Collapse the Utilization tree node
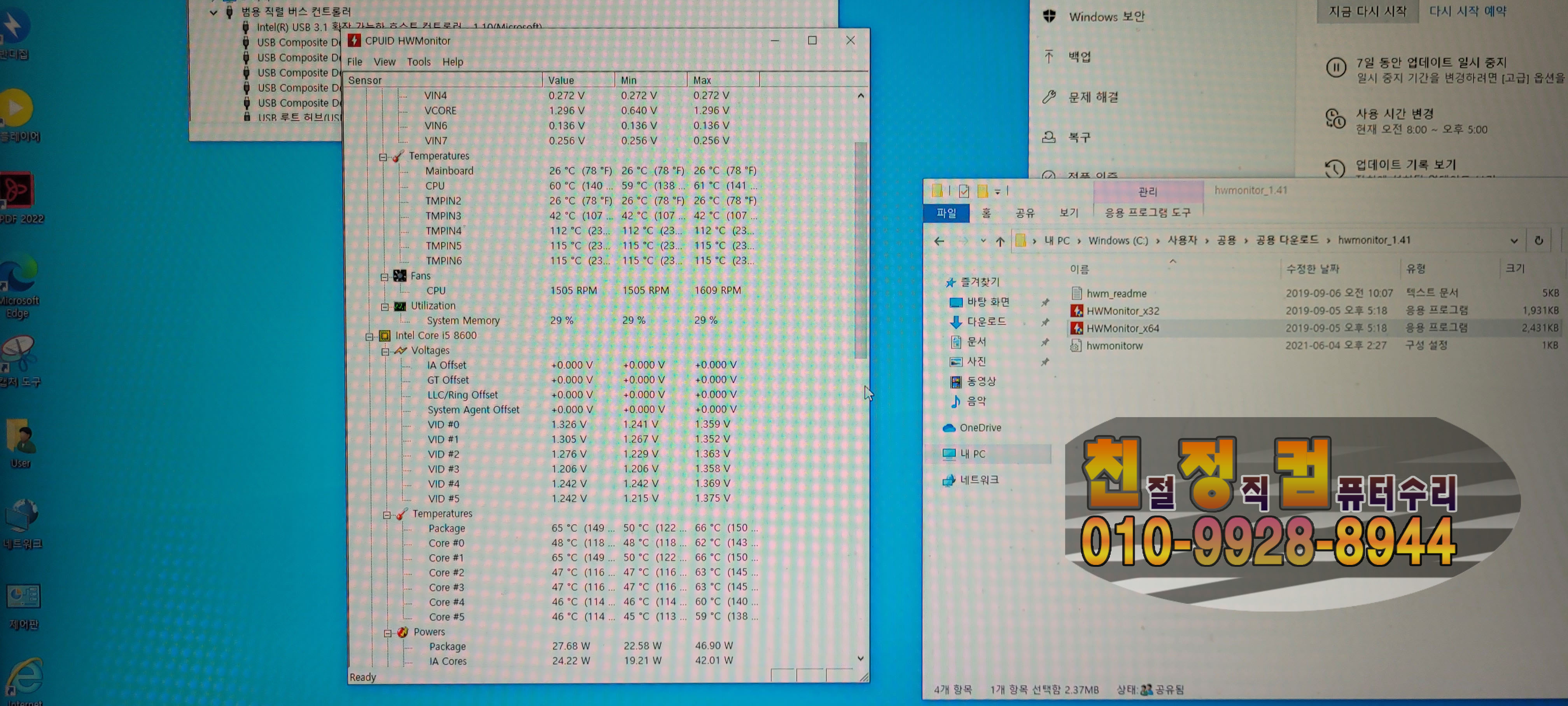 tap(385, 307)
